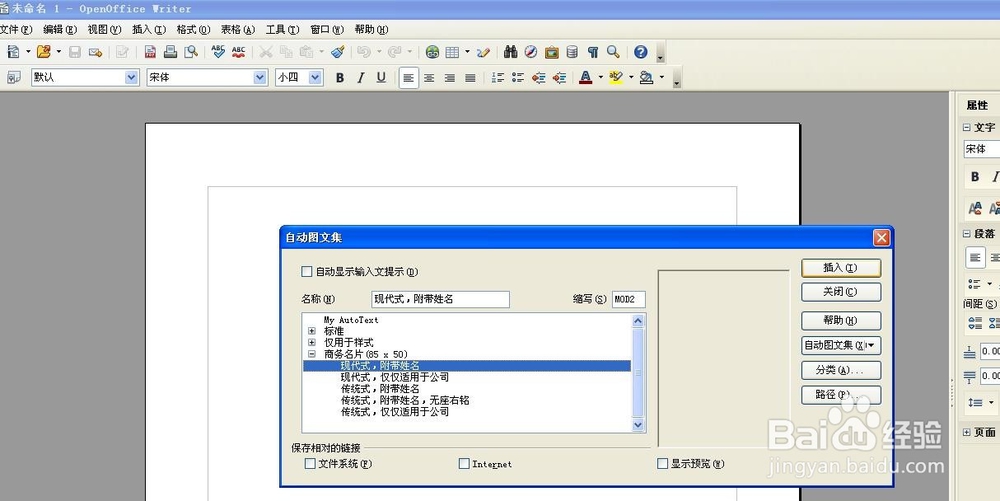This screenshot has width=1000, height=501.
Task: Check the 文件系统 checkbox
Action: click(x=310, y=463)
